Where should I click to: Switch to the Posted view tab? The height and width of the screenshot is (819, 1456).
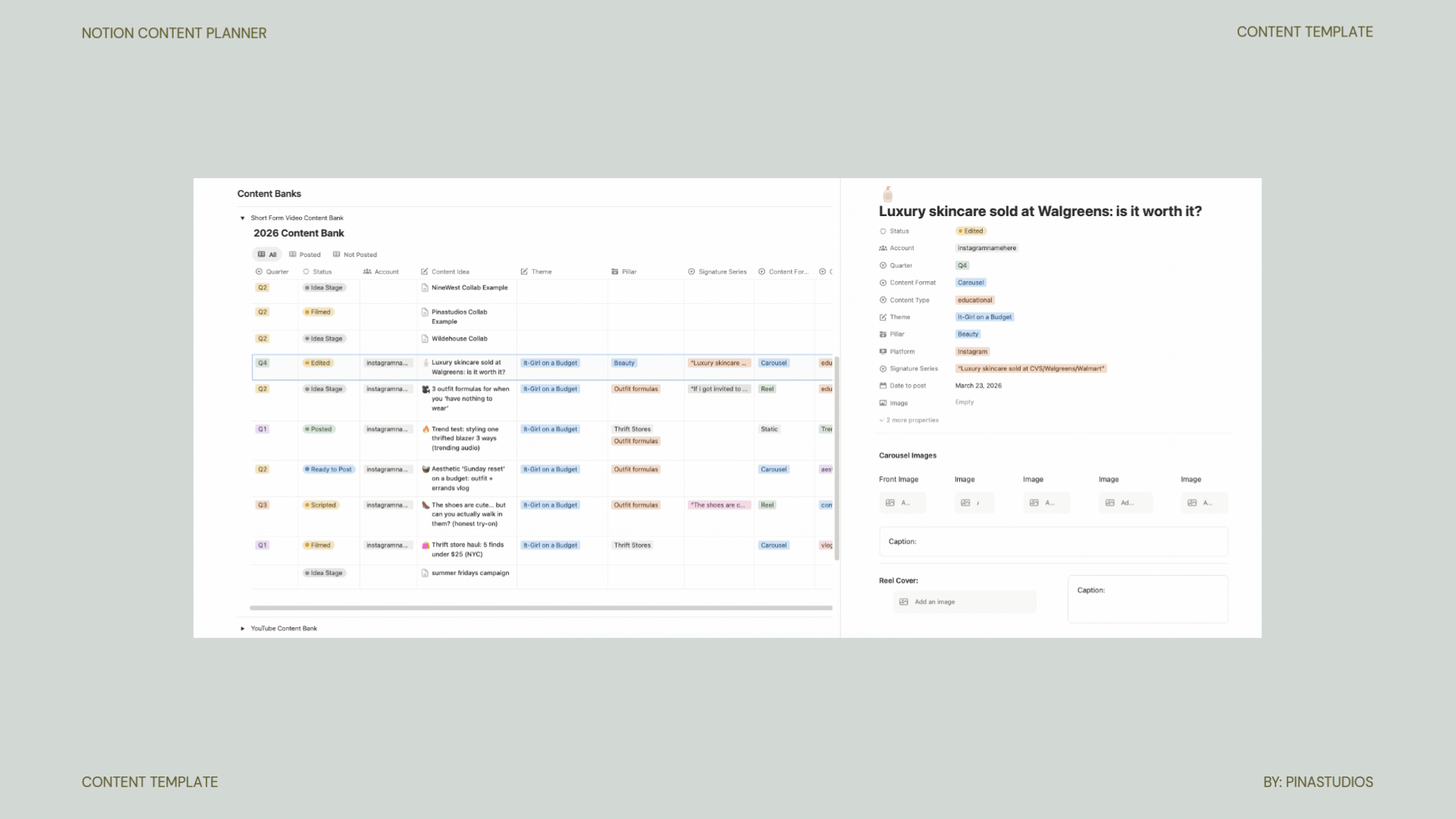pos(306,255)
